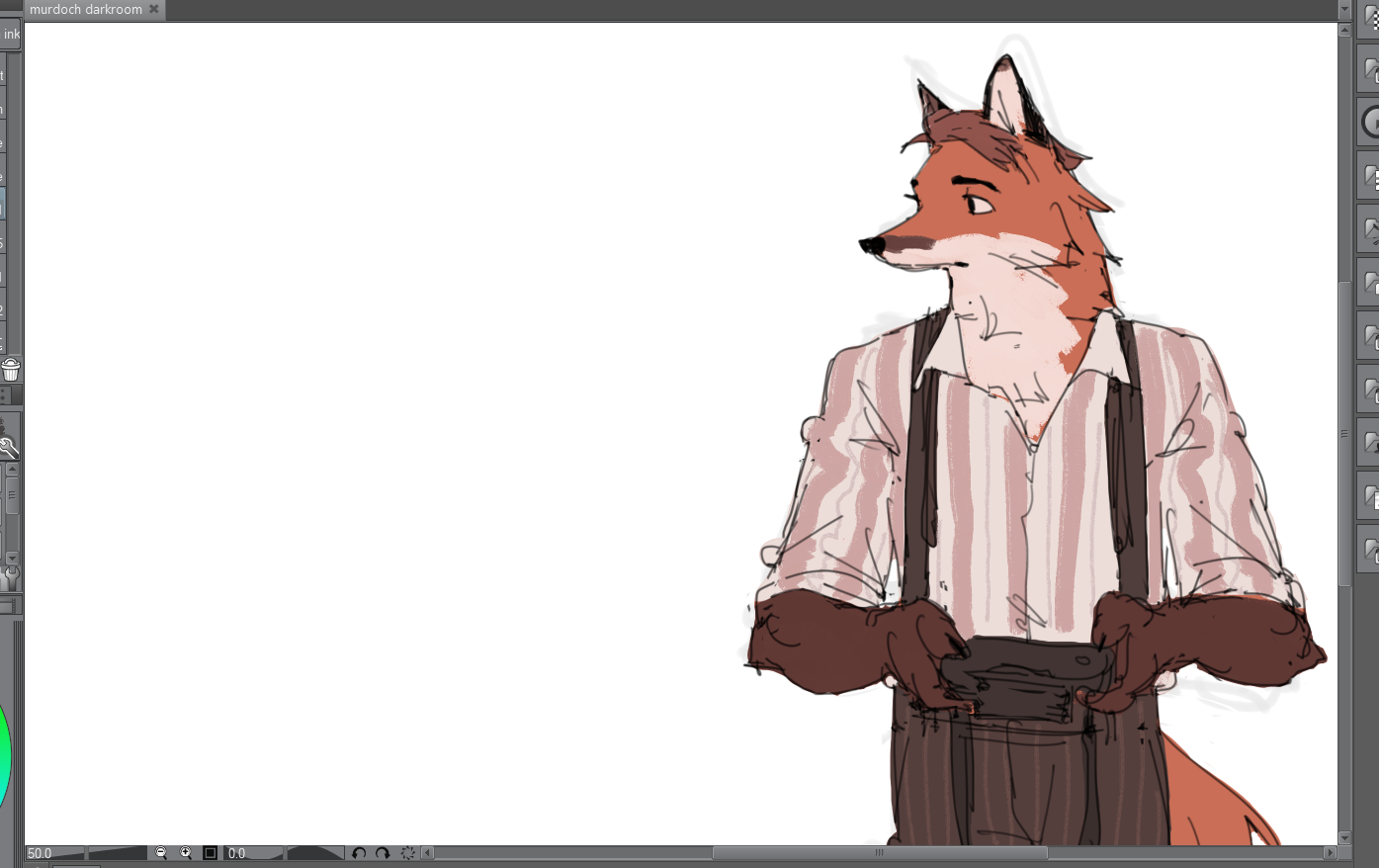Screen dimensions: 1379x868
Task: Open the canvas tab list dropdown arrow
Action: (x=1344, y=10)
